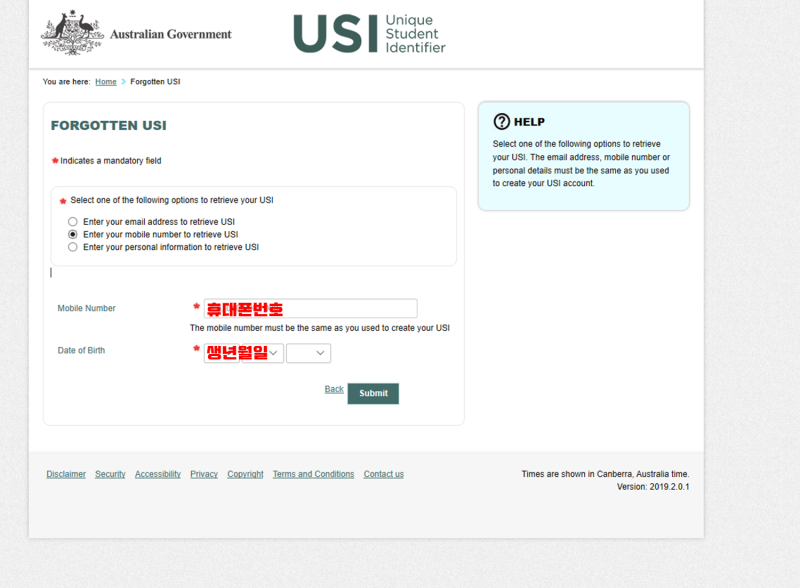Expand the middle Date of Birth dropdown
The image size is (800, 588).
coord(262,353)
